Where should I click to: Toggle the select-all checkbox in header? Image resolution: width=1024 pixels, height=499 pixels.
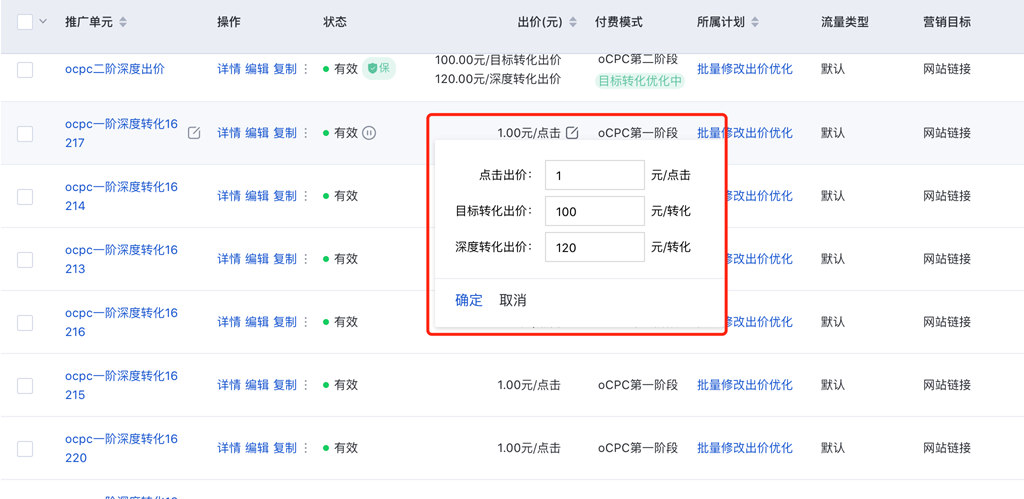[x=25, y=22]
